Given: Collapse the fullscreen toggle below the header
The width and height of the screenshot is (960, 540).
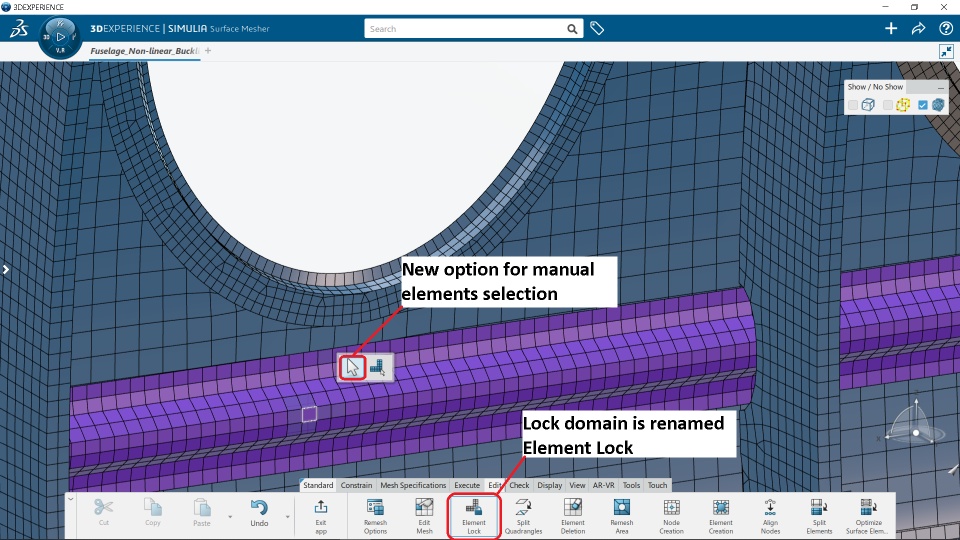Looking at the screenshot, I should (x=947, y=51).
